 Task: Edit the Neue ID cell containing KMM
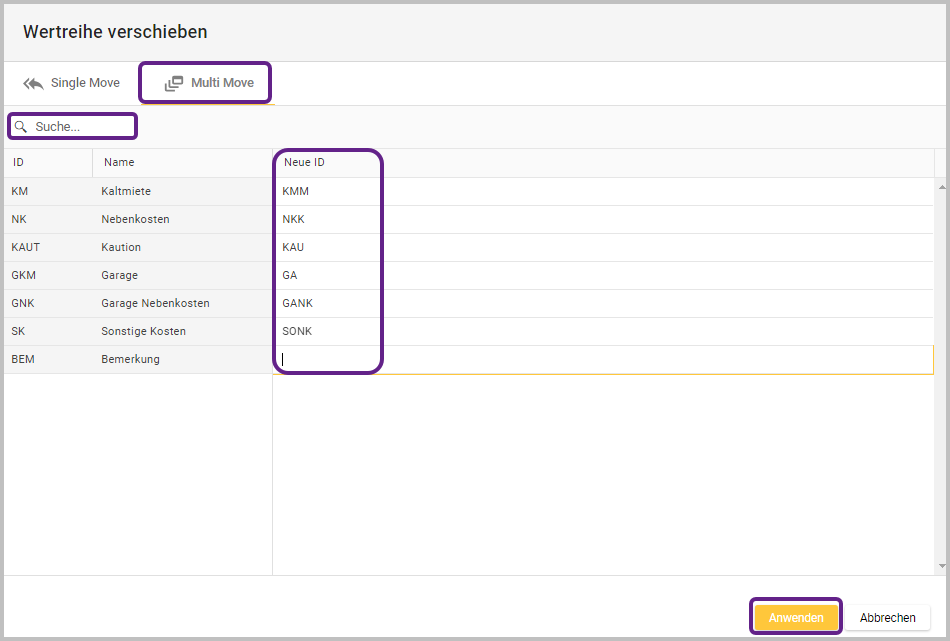[600, 191]
